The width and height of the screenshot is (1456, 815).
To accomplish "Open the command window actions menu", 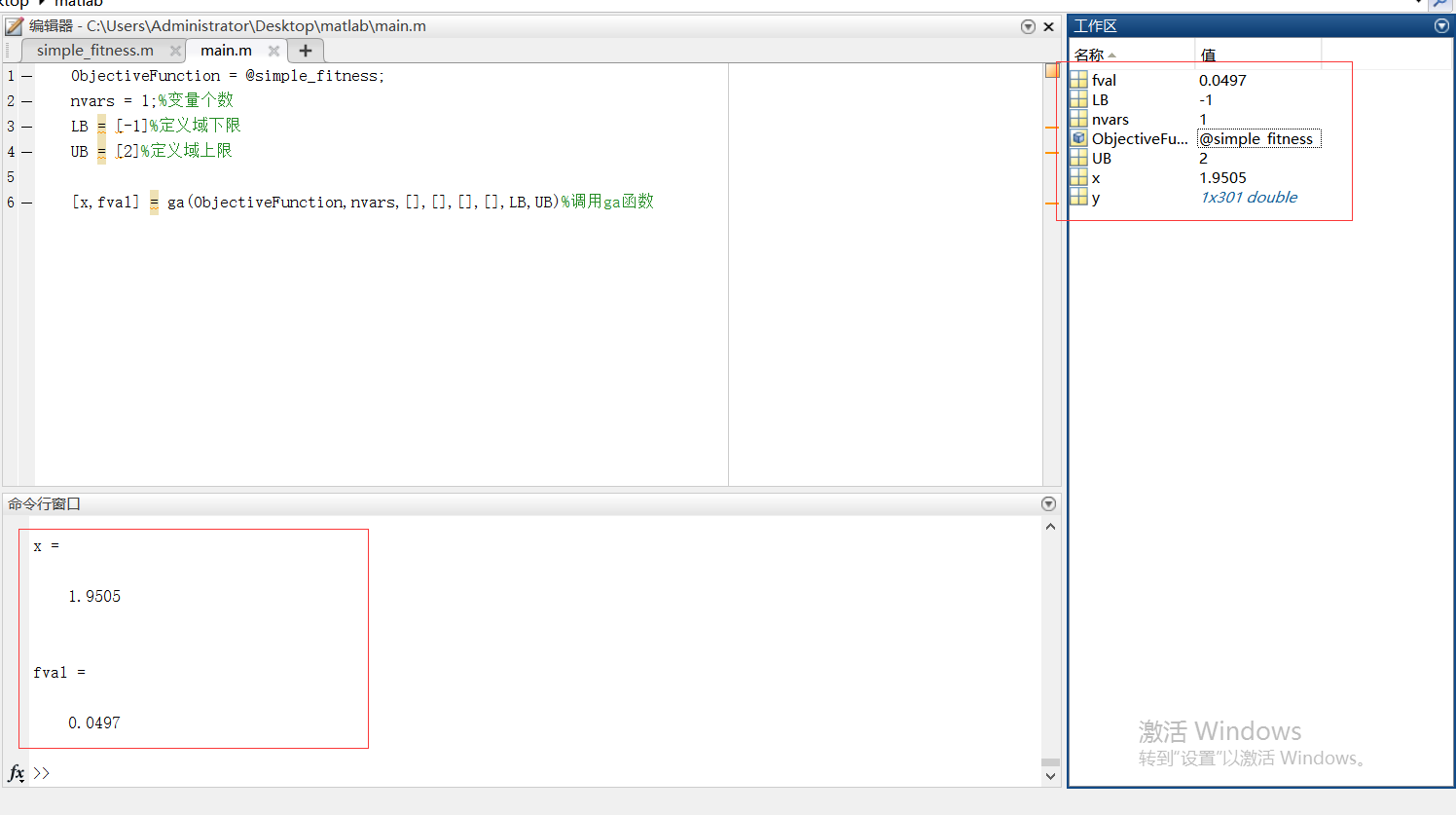I will point(1048,503).
